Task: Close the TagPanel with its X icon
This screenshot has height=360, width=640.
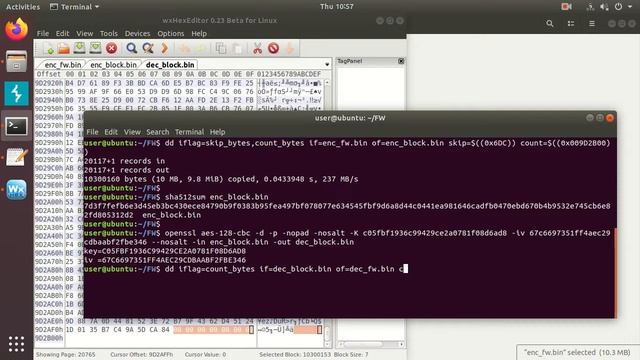Action: 401,61
